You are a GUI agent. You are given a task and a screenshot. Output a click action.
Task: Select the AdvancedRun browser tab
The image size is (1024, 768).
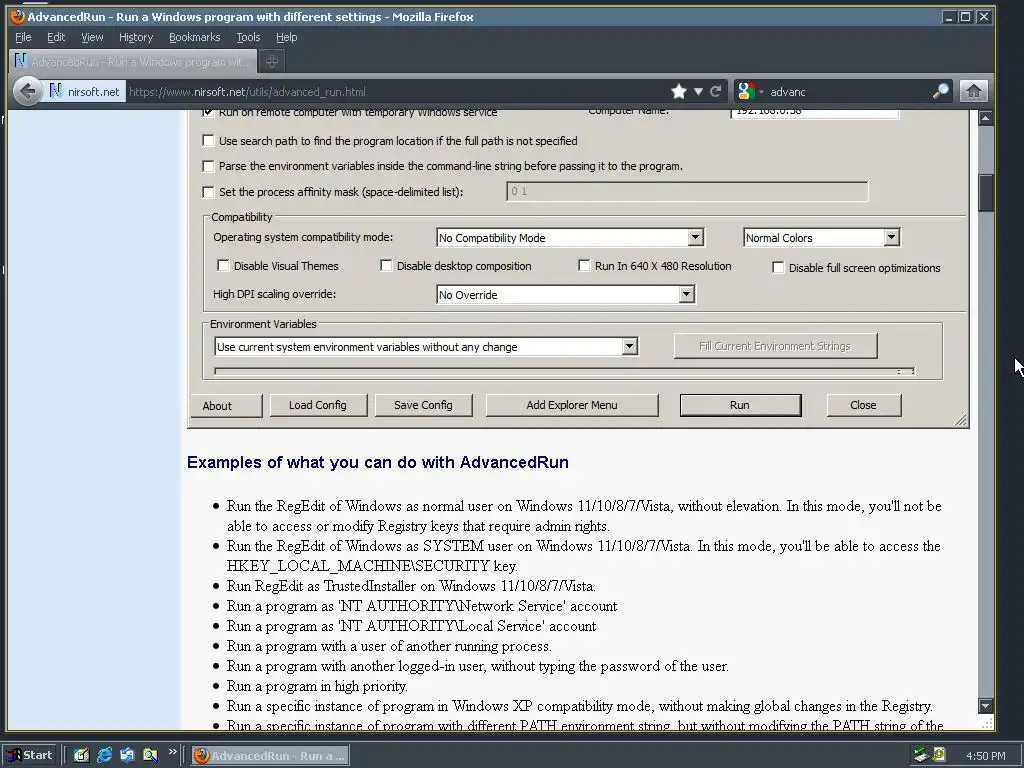(x=133, y=61)
